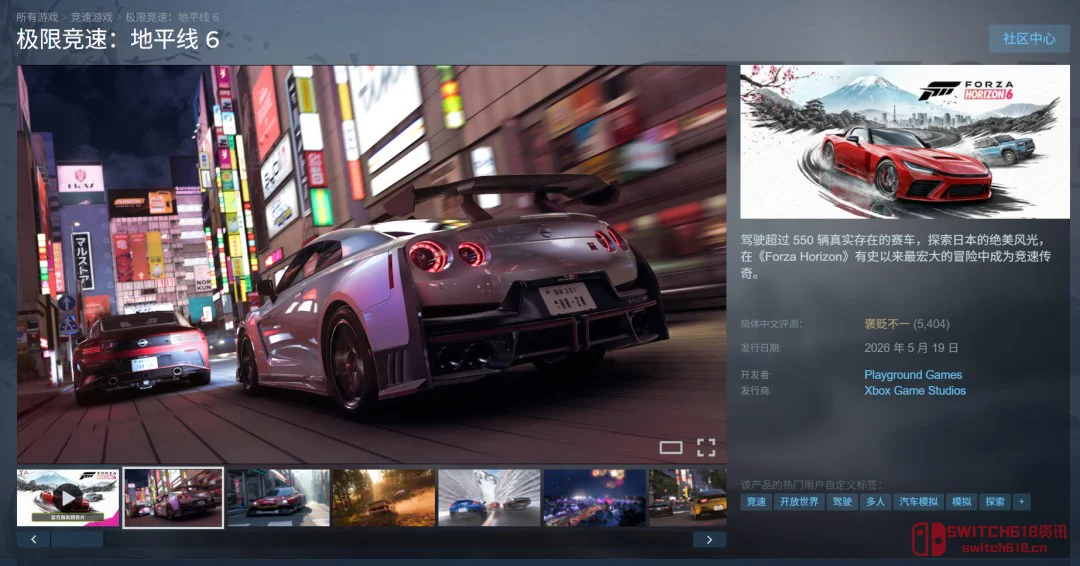
Task: Select the yellow car night street thumbnail
Action: [x=687, y=498]
